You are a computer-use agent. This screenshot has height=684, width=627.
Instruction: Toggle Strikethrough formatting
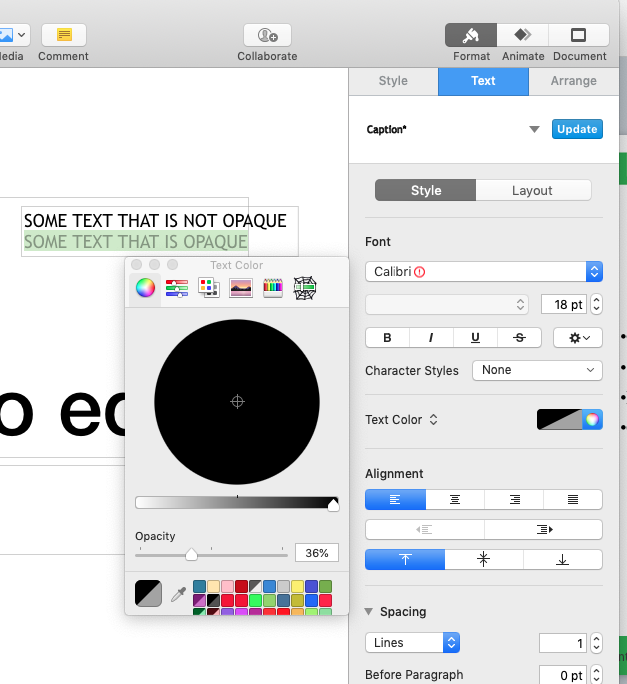point(519,338)
